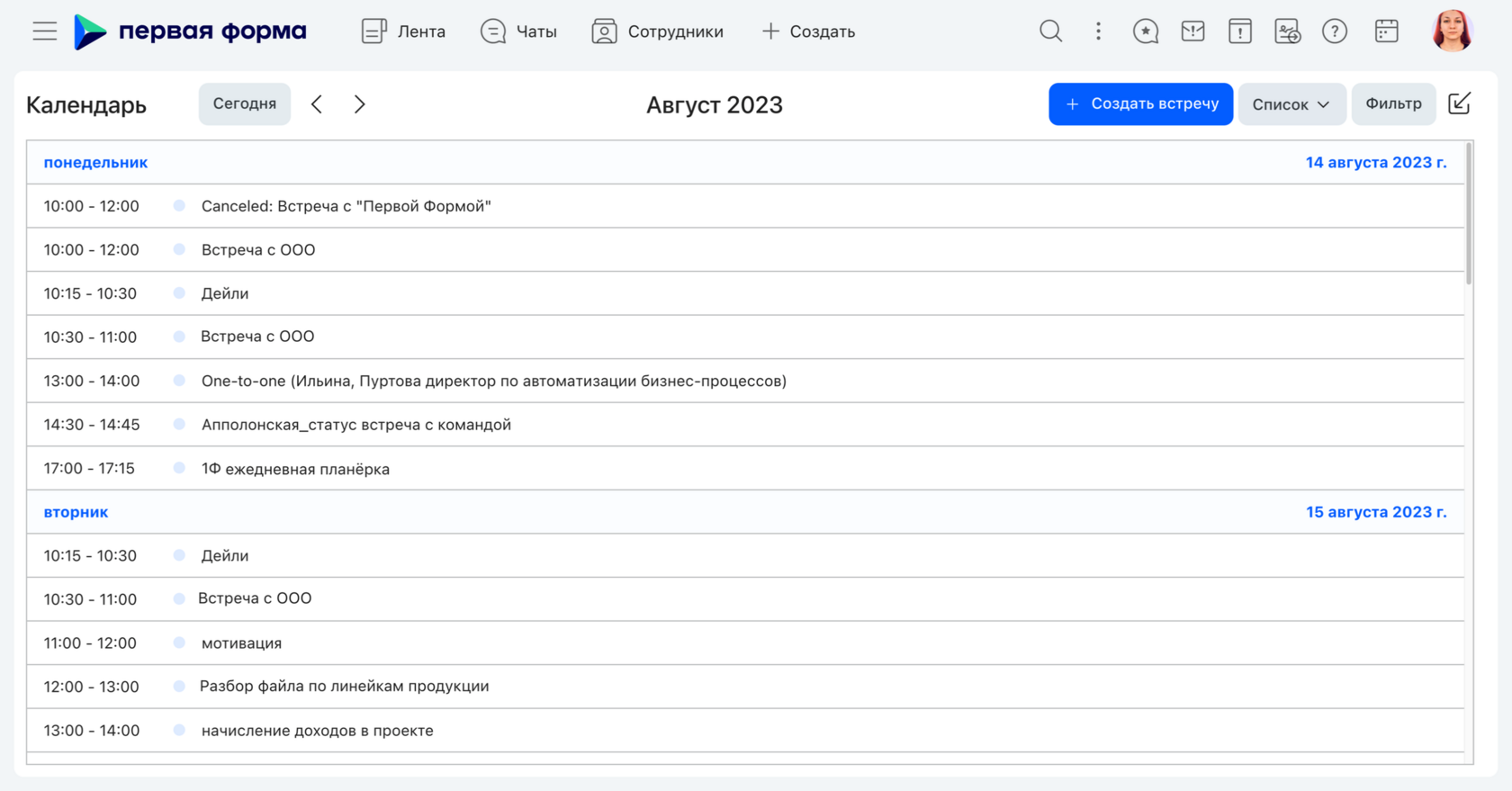
Task: Click the import arrow-in-box icon
Action: 1460,103
